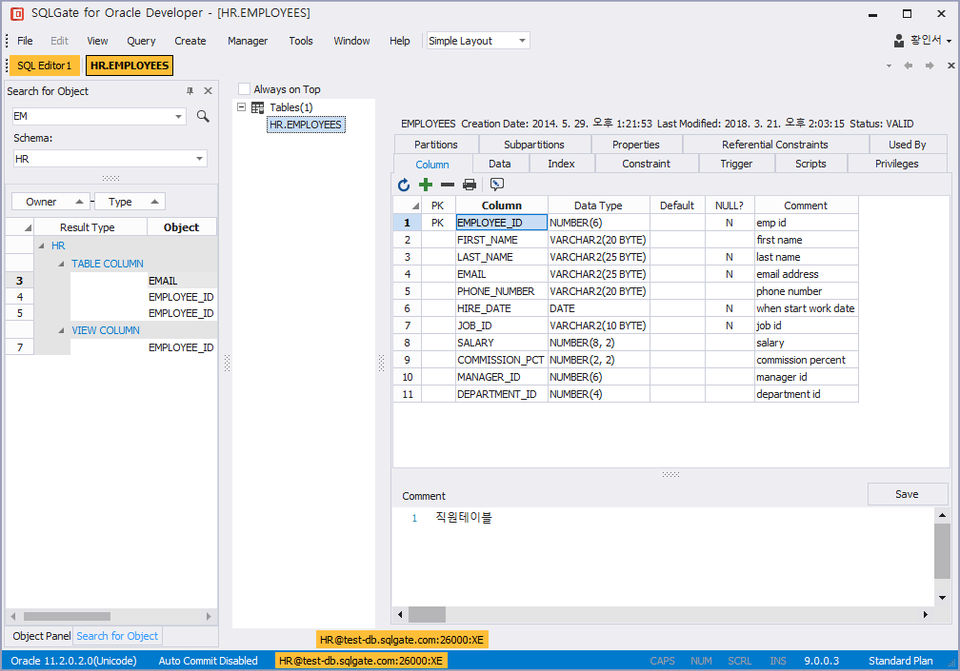This screenshot has width=960, height=671.
Task: Add a new column with green plus icon
Action: pyautogui.click(x=426, y=185)
